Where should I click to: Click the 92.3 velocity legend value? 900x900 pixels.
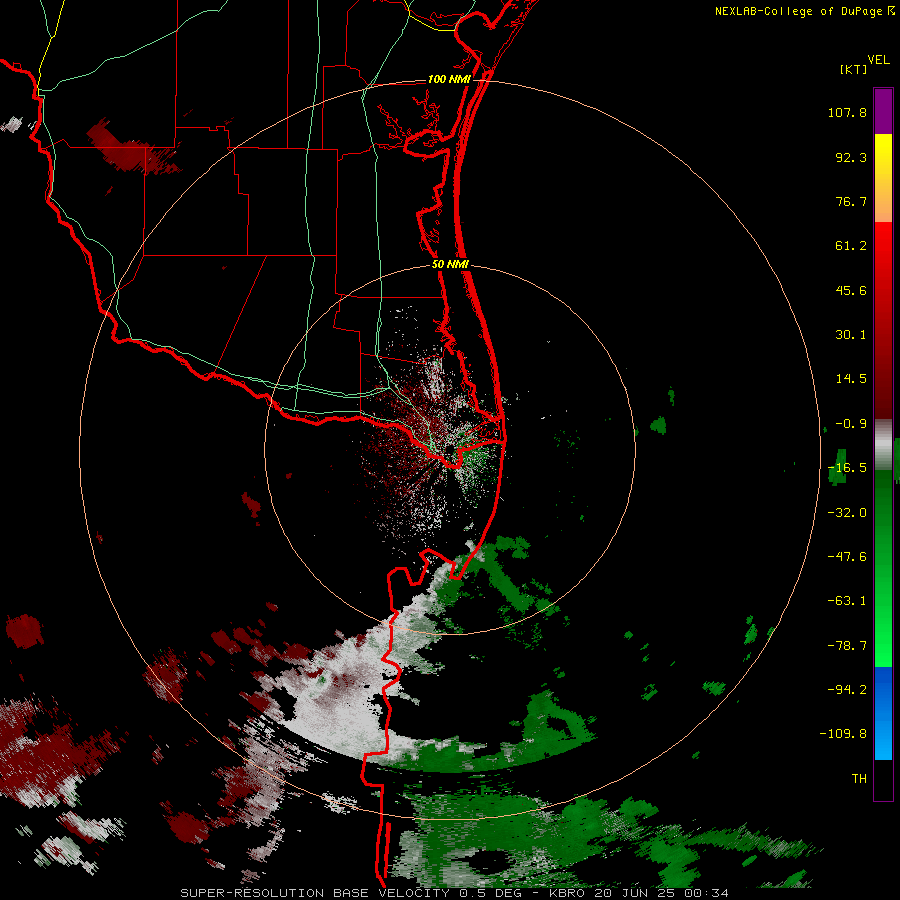(x=851, y=157)
